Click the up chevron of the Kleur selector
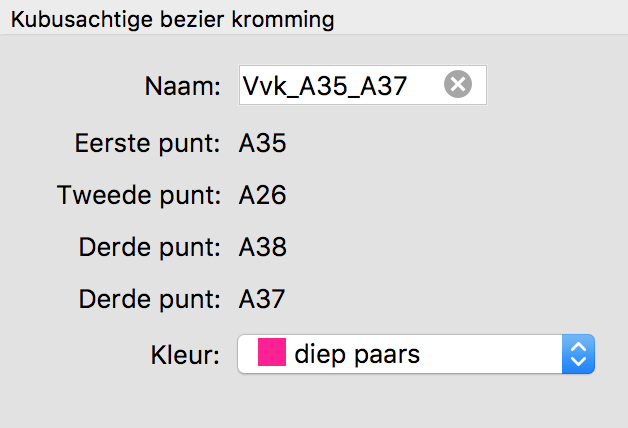 (578, 347)
